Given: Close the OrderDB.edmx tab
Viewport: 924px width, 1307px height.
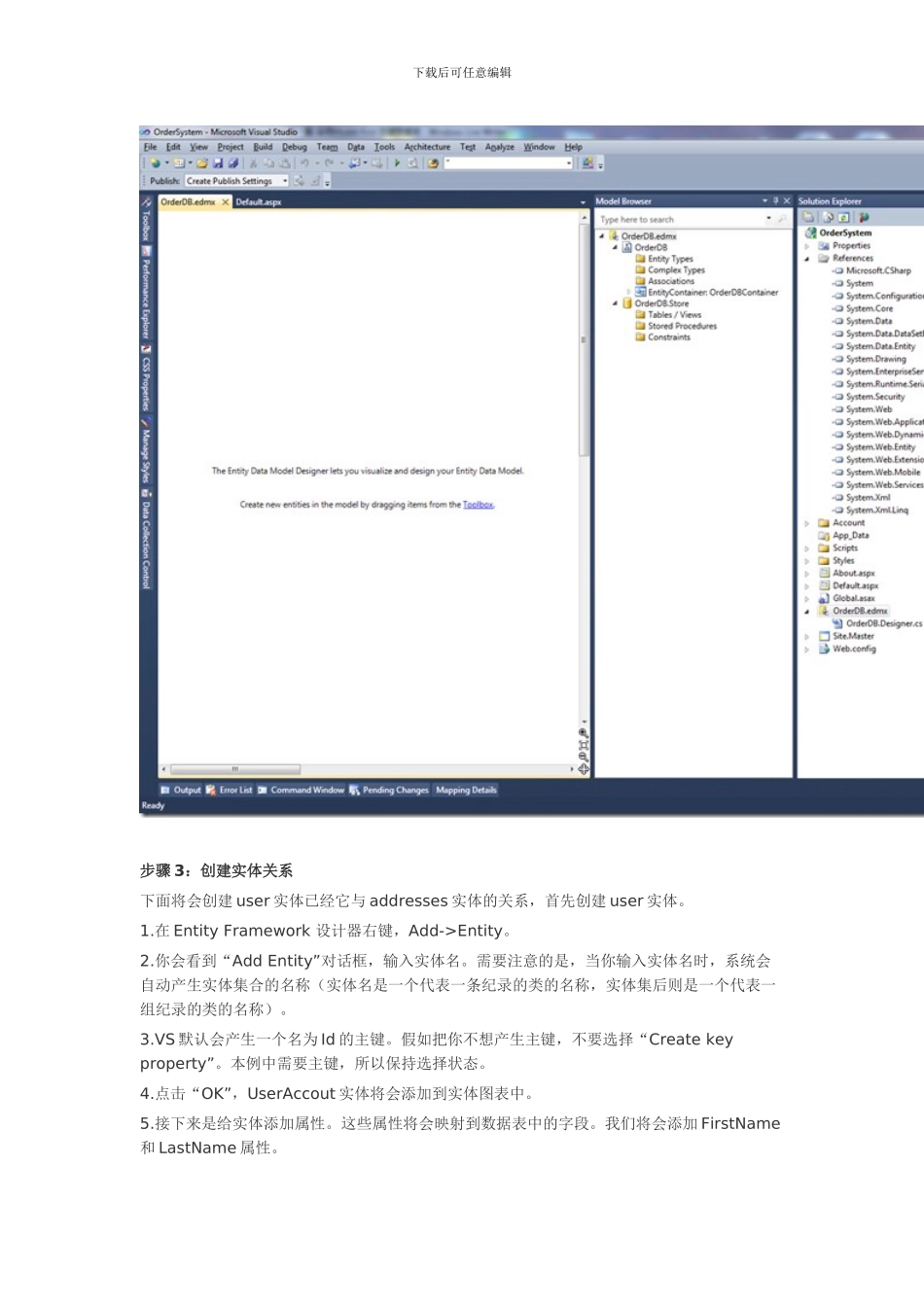Looking at the screenshot, I should (226, 202).
